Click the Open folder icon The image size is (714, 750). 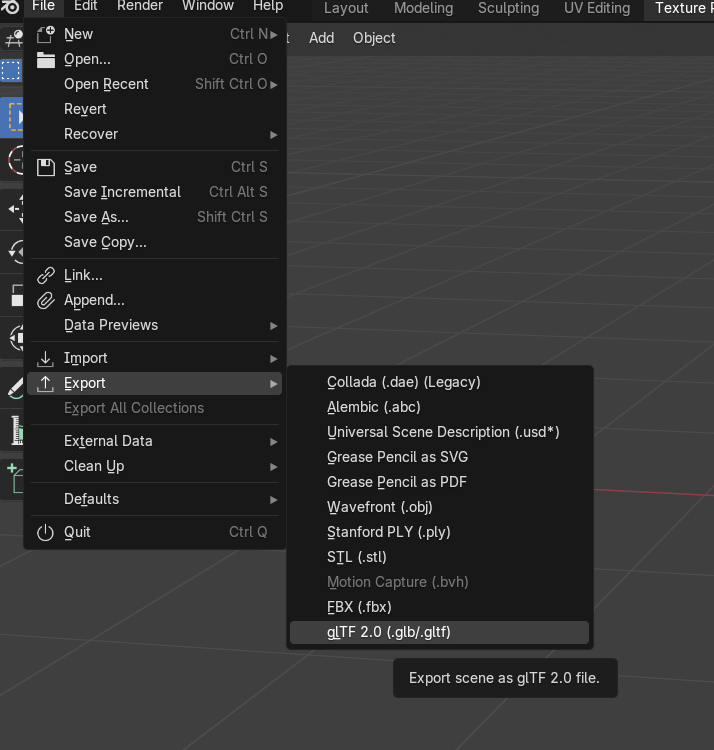(45, 59)
